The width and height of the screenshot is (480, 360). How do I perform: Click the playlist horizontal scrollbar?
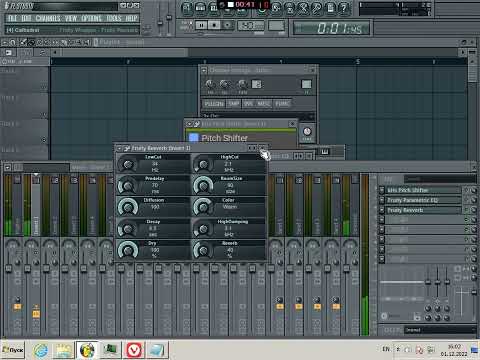(x=125, y=53)
